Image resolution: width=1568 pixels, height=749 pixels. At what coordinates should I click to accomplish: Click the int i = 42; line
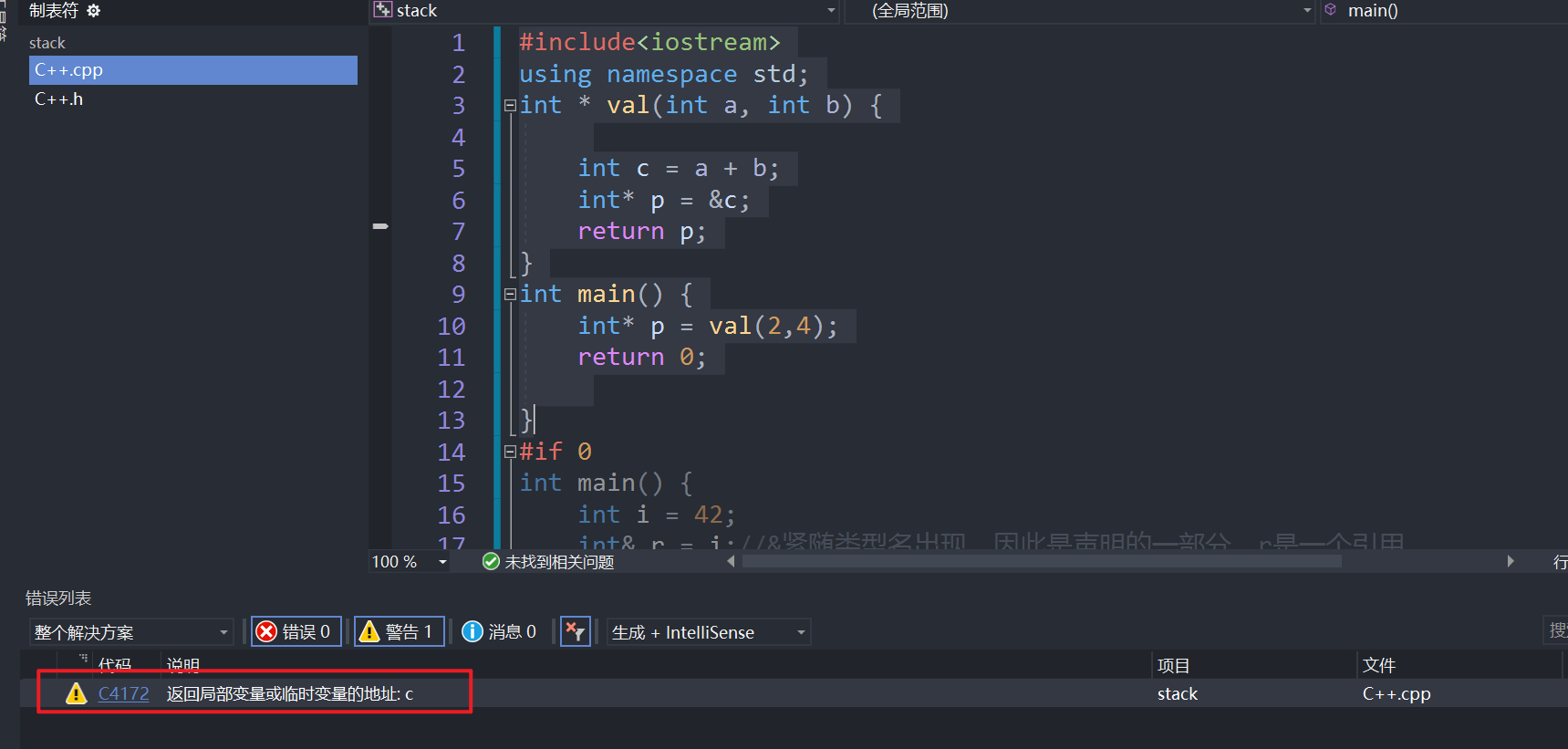tap(657, 515)
